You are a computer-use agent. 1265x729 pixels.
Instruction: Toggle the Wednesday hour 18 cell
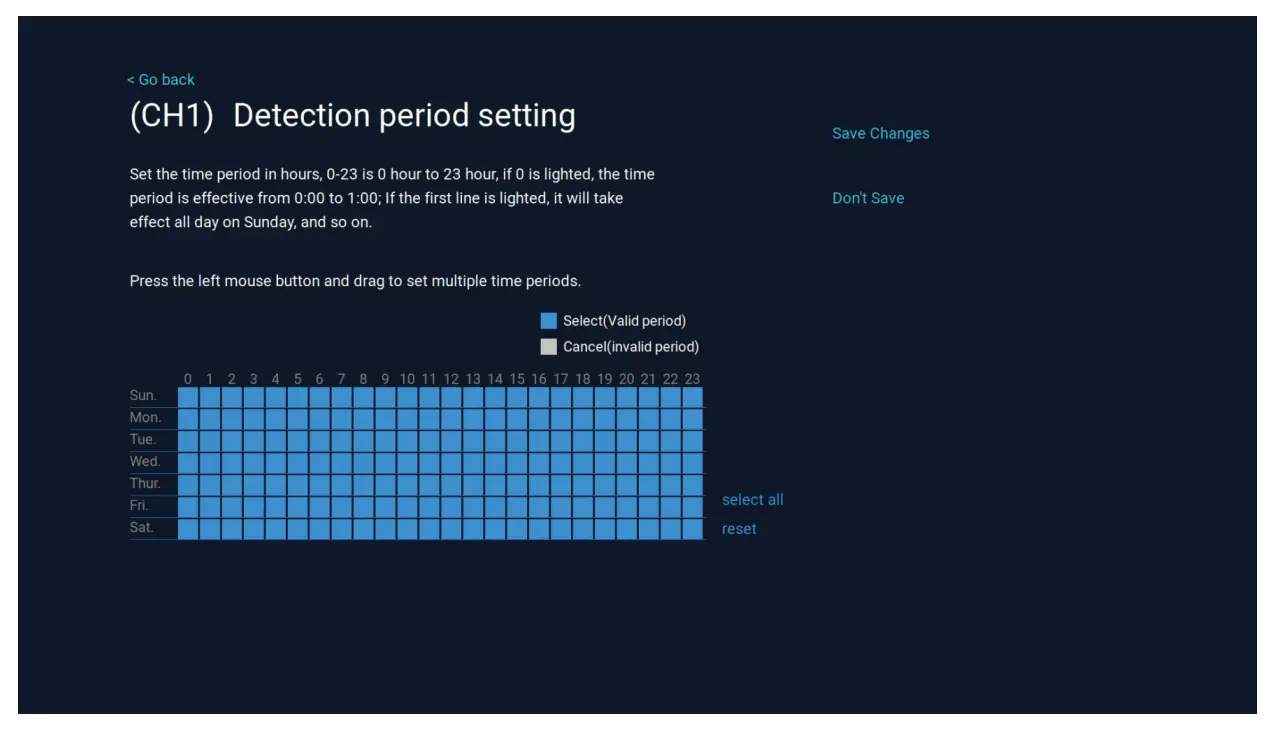pos(583,462)
